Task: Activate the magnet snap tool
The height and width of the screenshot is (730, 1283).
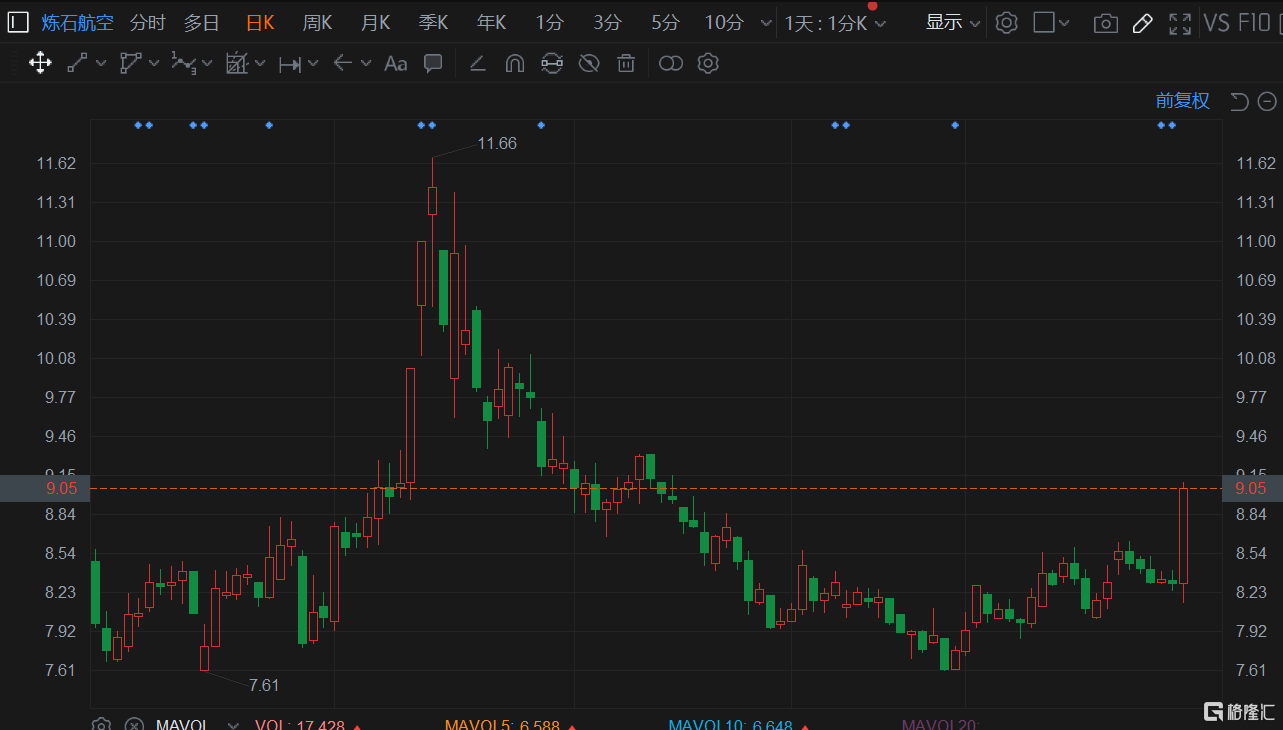Action: [515, 64]
